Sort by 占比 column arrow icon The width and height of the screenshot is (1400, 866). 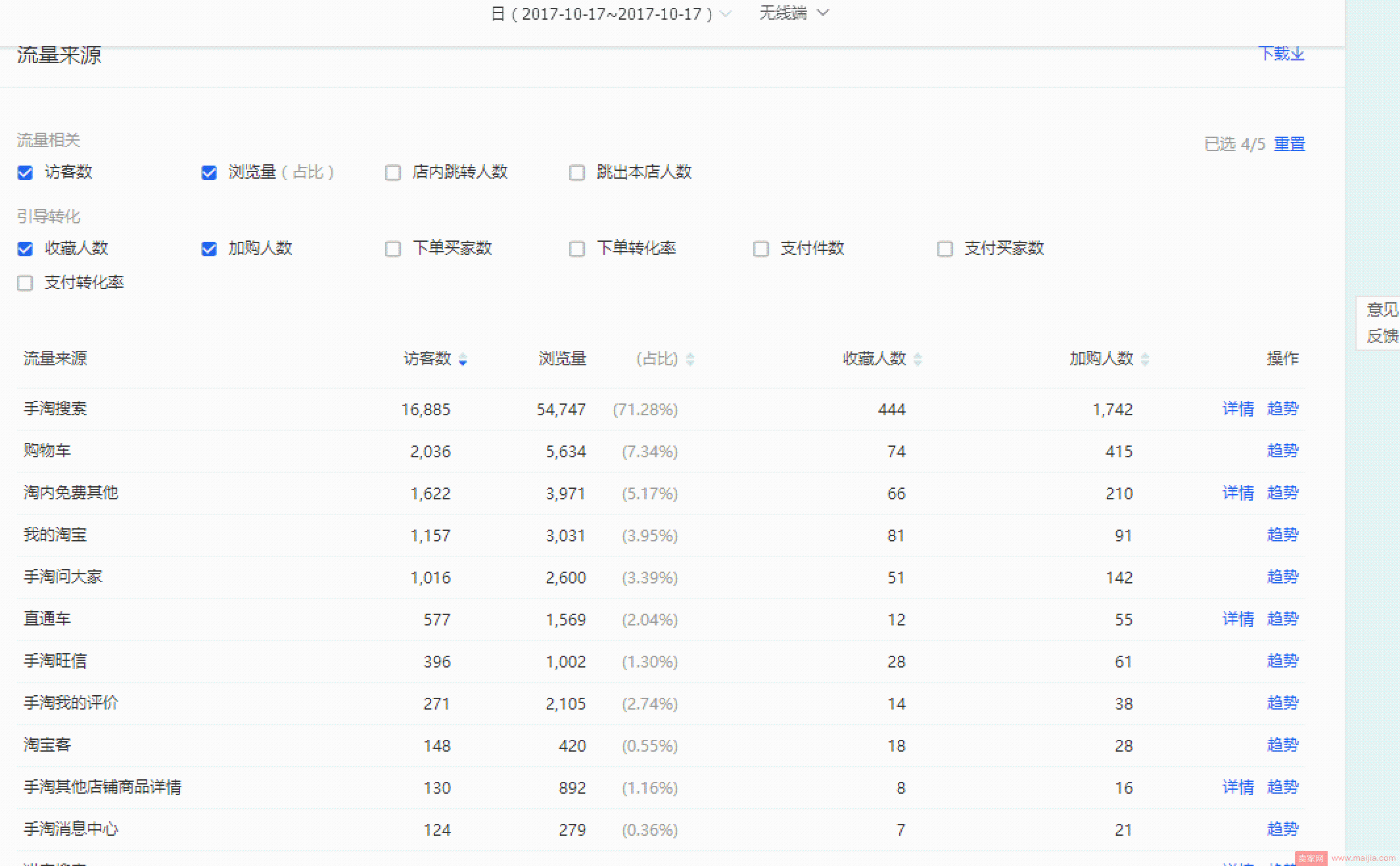[690, 359]
